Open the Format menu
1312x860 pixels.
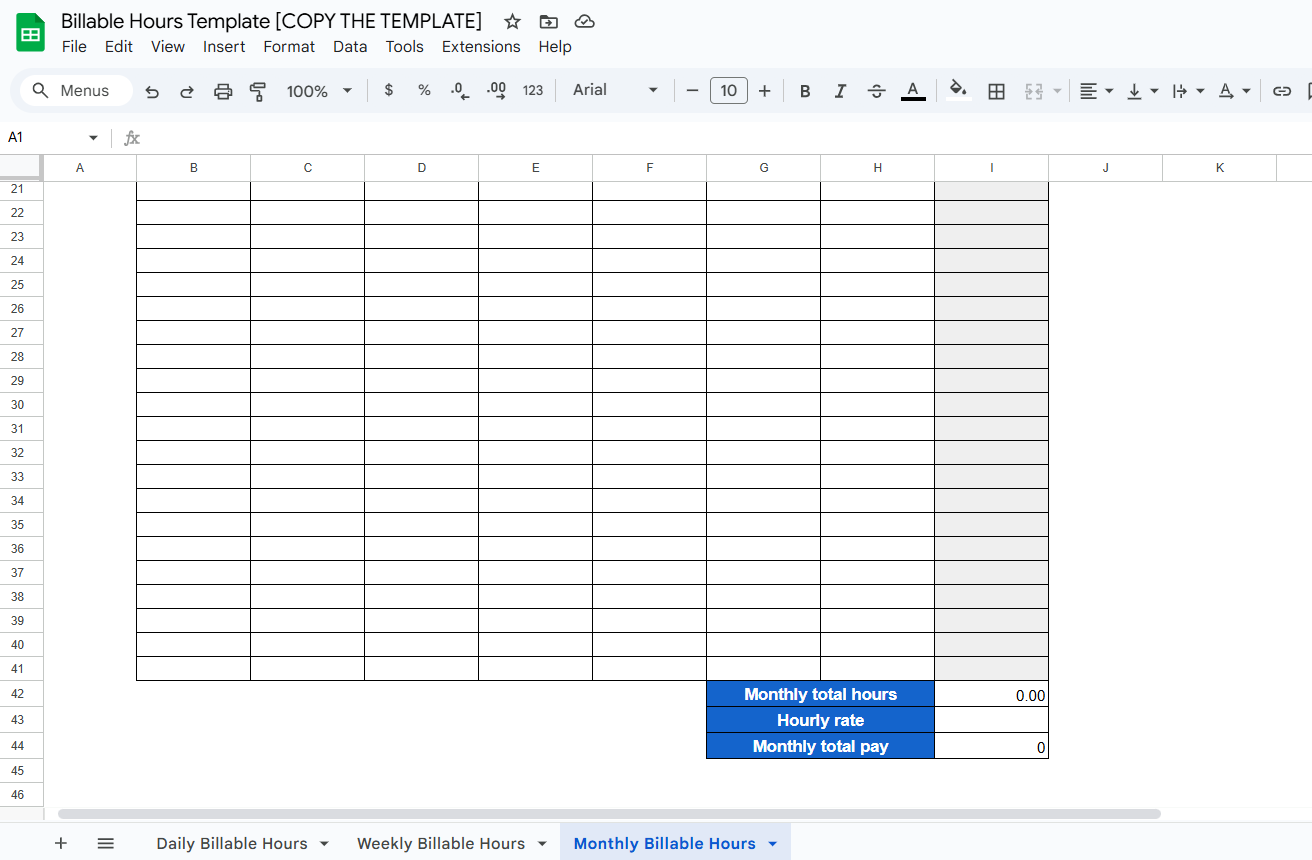(289, 46)
